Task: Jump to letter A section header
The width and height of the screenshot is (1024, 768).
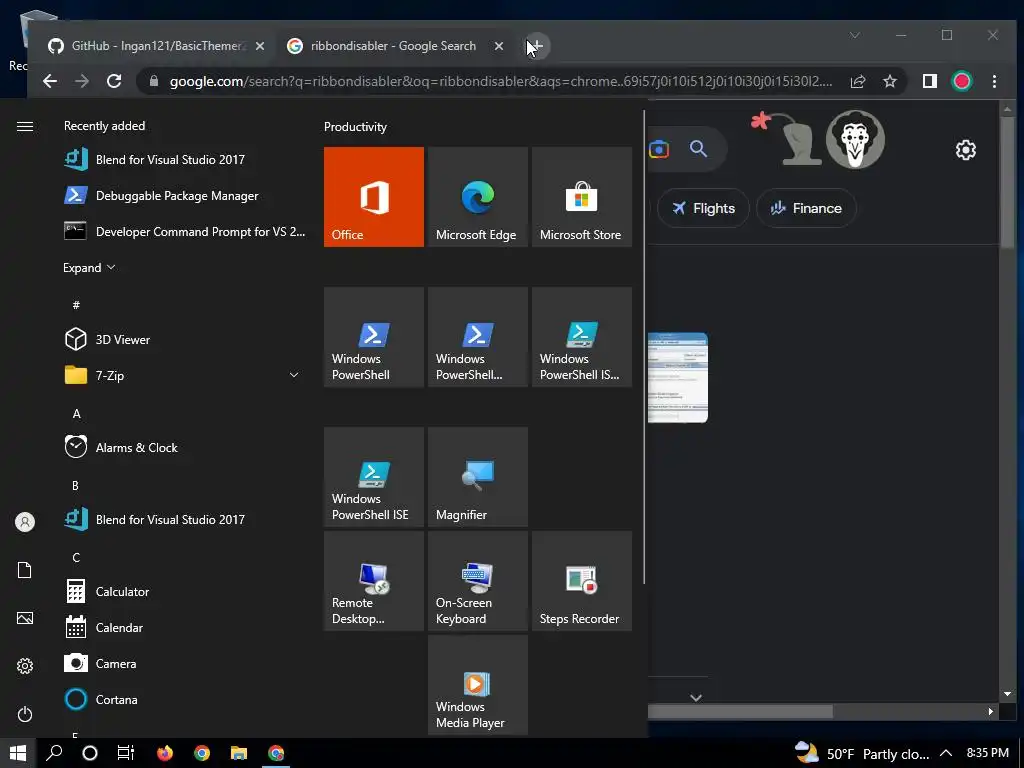Action: [x=76, y=413]
